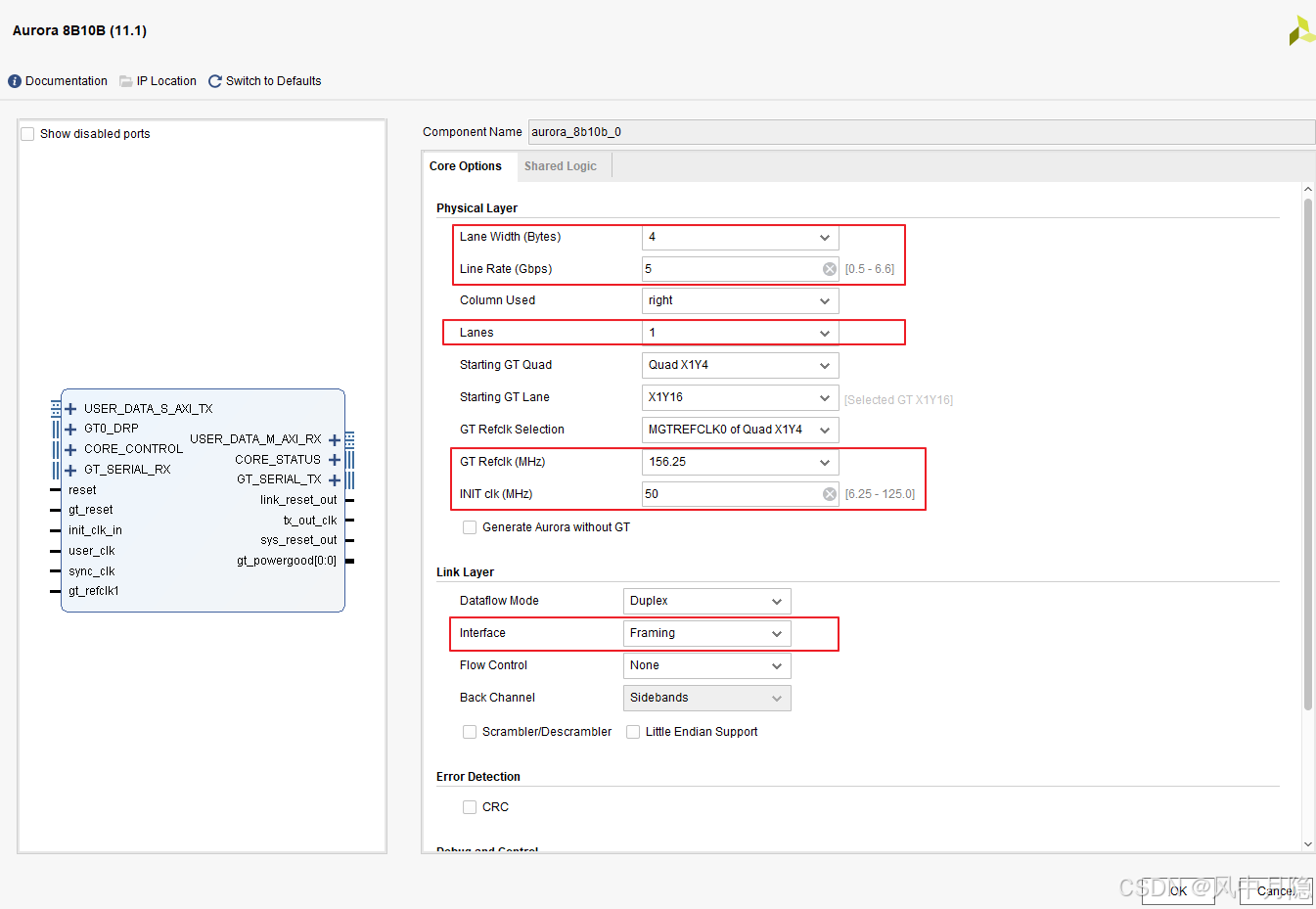Open the GT Refclk Selection dropdown
This screenshot has width=1316, height=909.
coord(741,430)
